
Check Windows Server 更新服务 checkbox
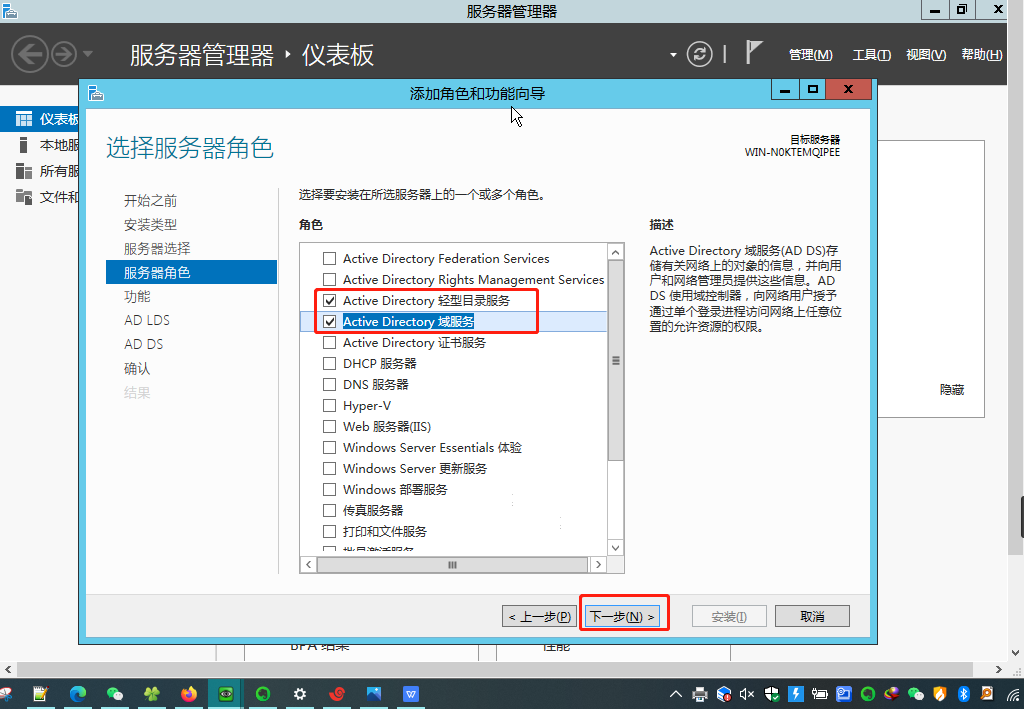[330, 468]
